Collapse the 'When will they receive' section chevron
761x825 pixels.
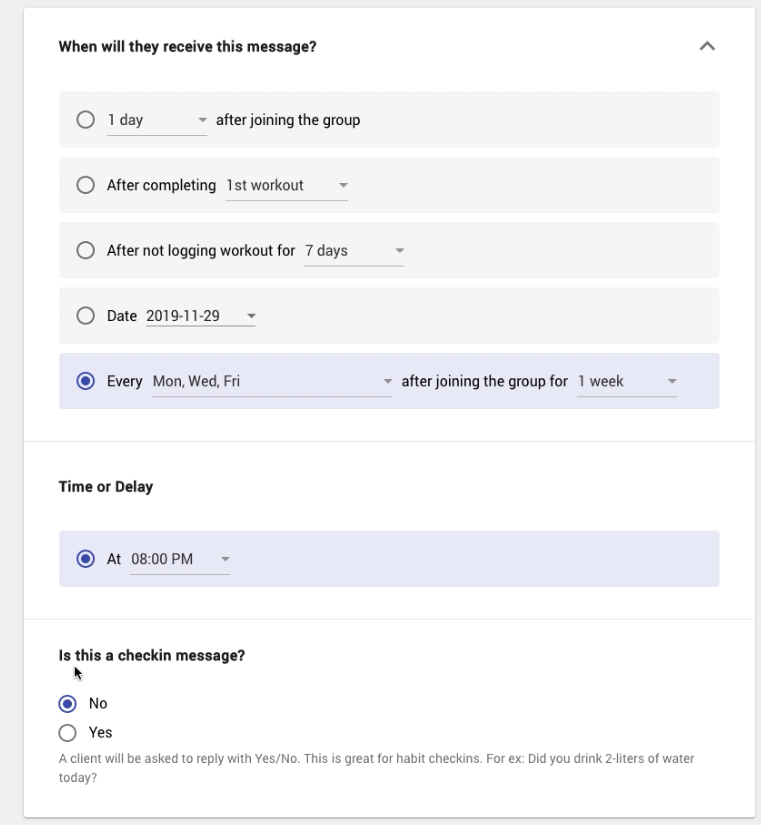pos(707,46)
